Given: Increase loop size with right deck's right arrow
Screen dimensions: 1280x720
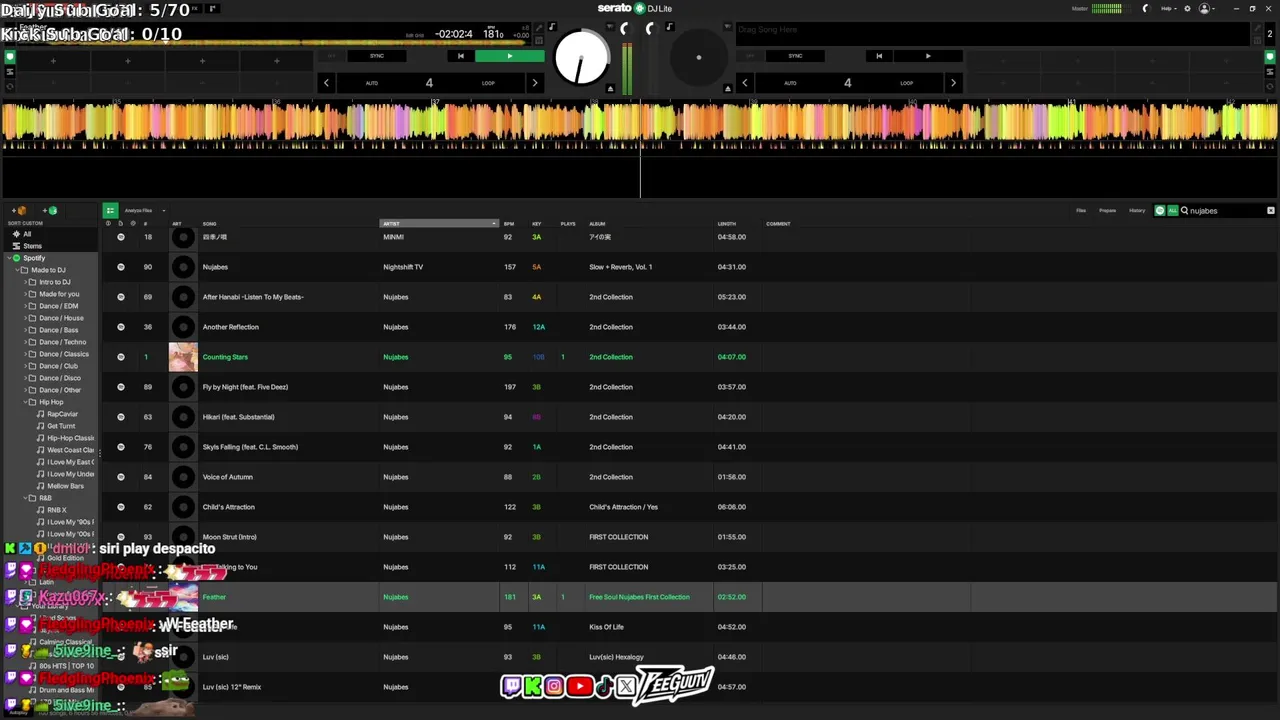Looking at the screenshot, I should pos(953,83).
